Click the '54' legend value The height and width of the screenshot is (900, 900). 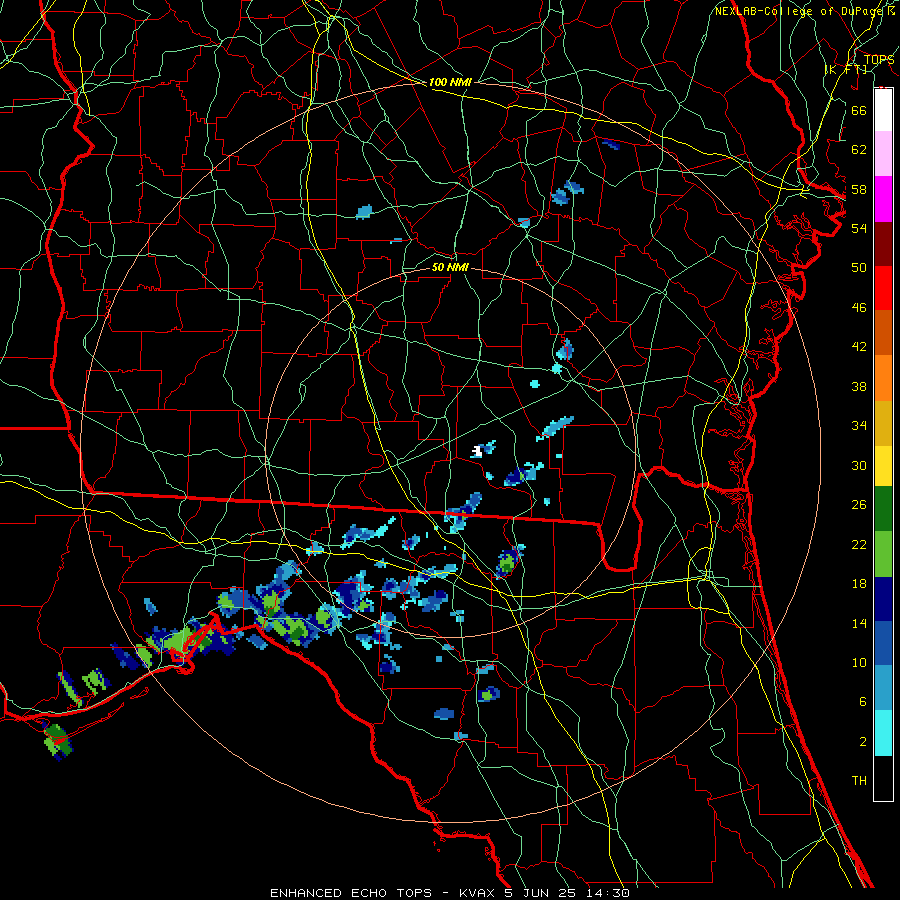tap(859, 228)
